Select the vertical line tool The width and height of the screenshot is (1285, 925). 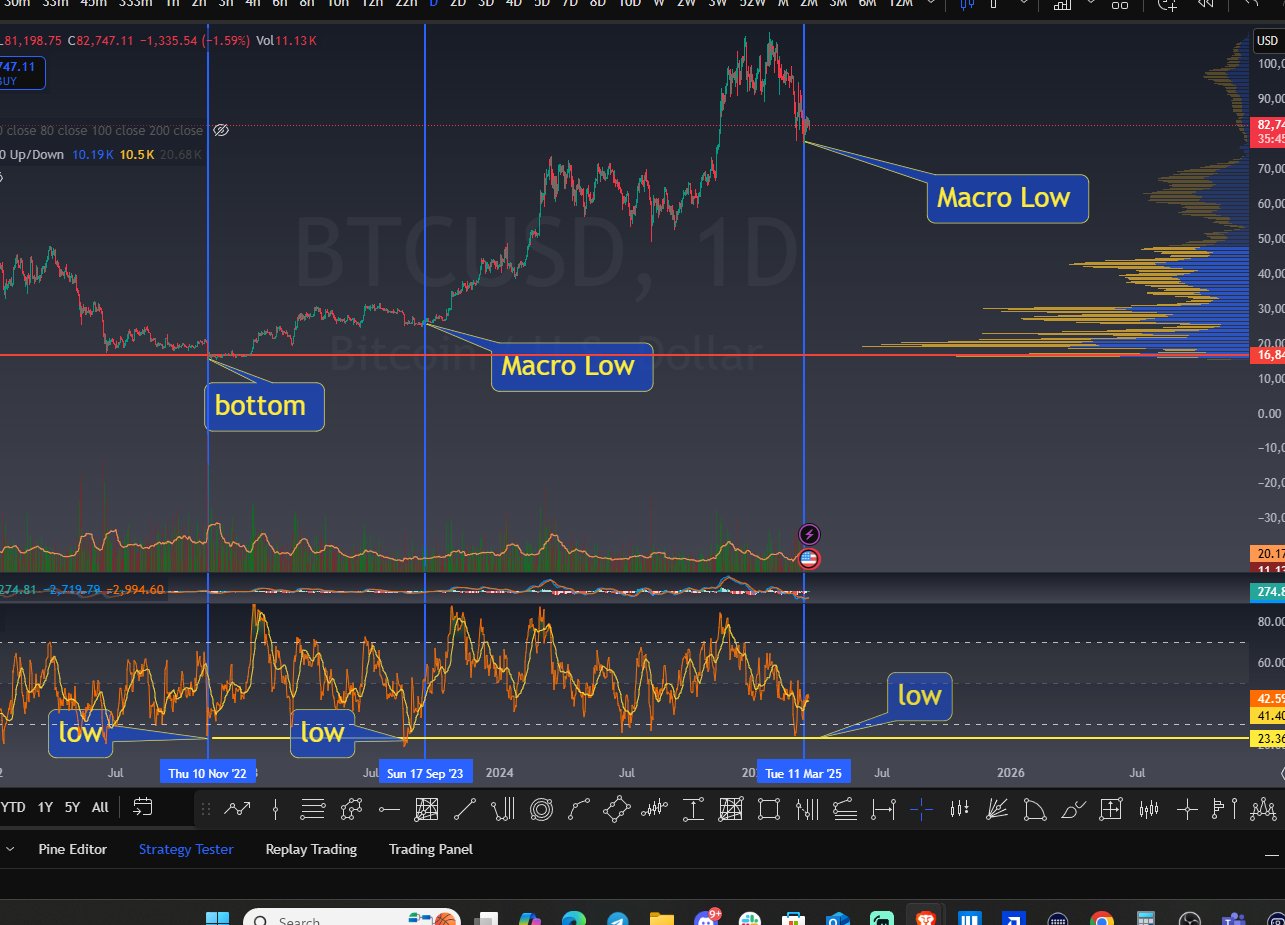point(275,809)
